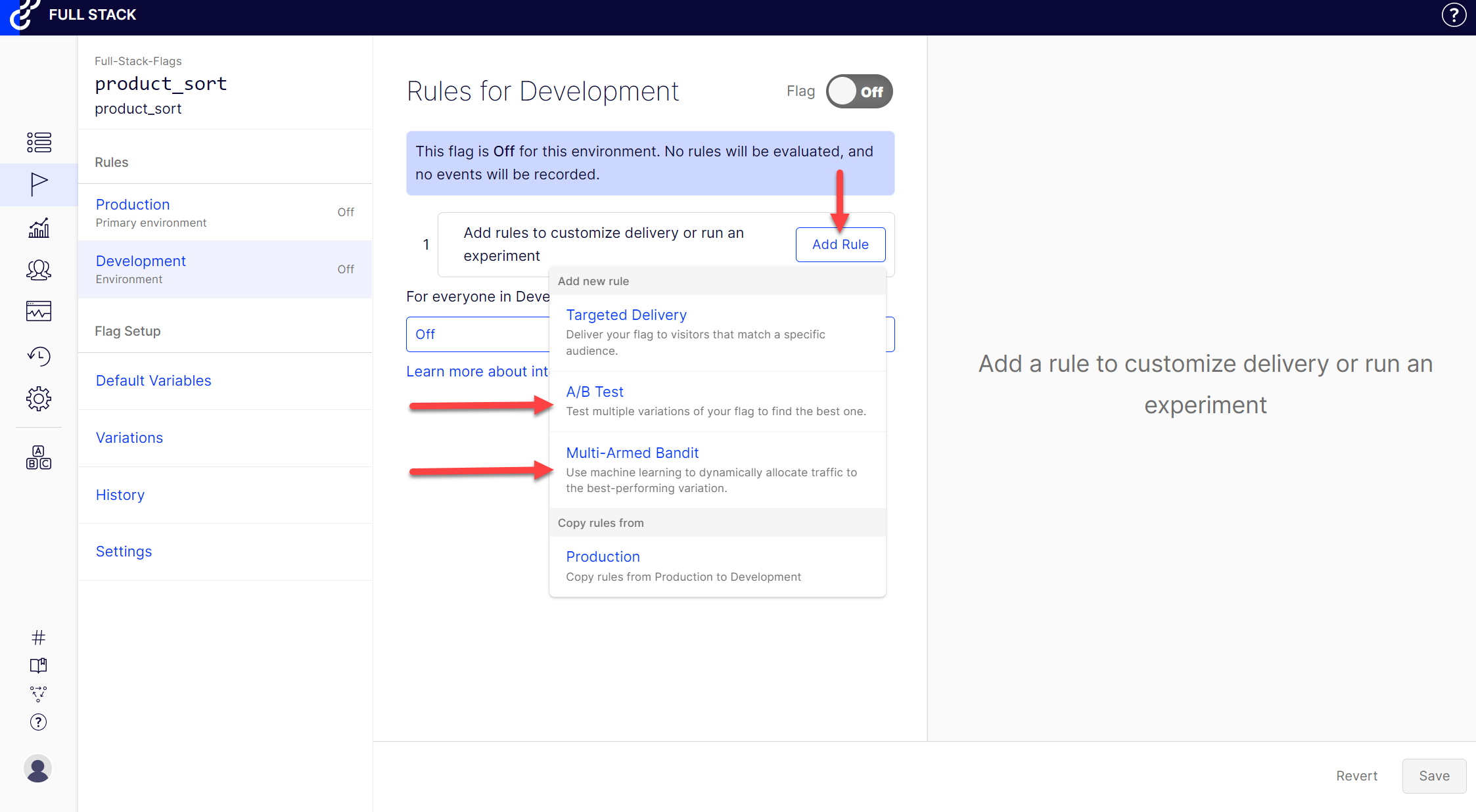The image size is (1476, 812).
Task: Click the Add Rule dropdown button
Action: (840, 244)
